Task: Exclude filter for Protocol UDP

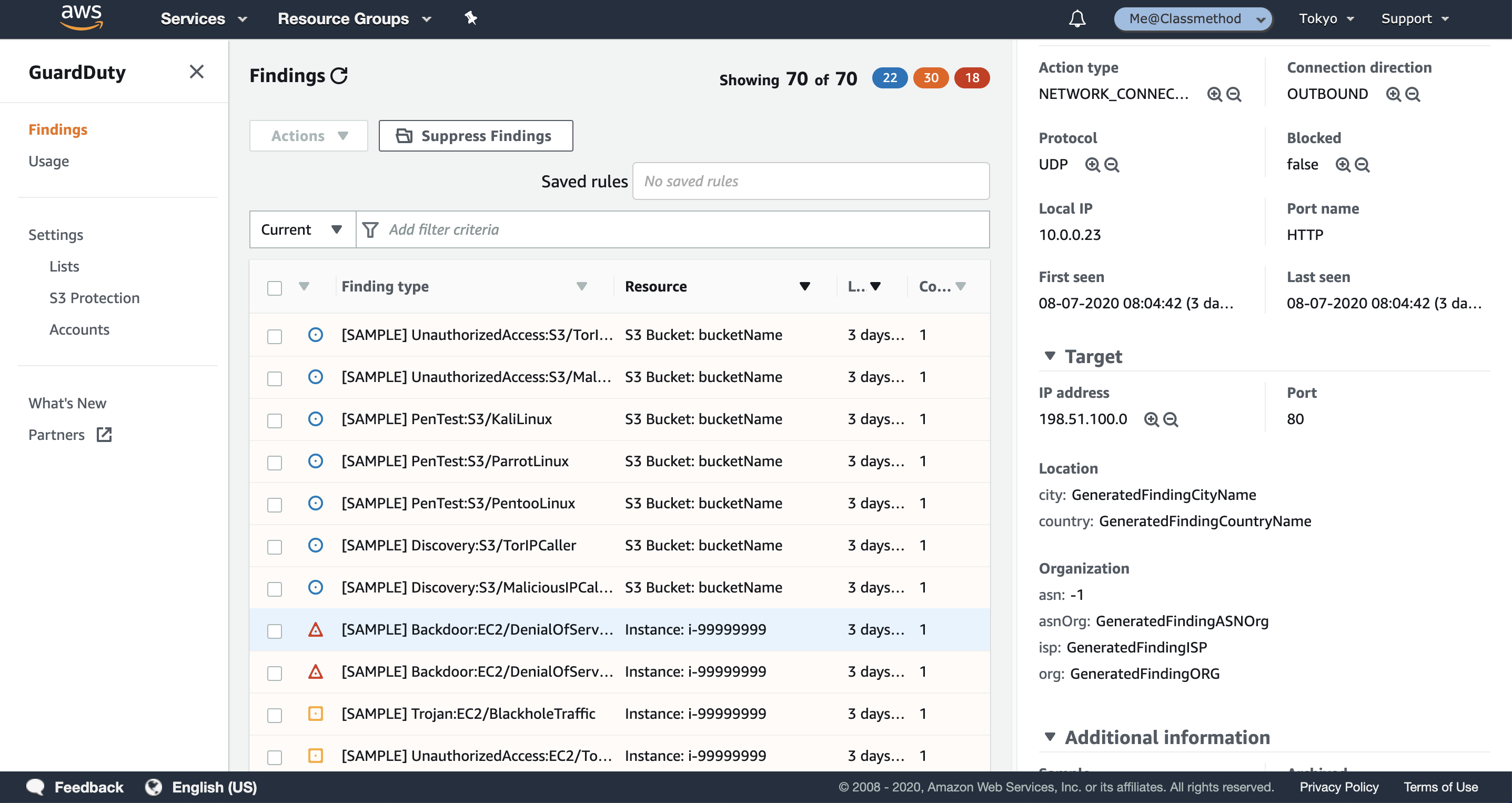Action: point(1111,165)
